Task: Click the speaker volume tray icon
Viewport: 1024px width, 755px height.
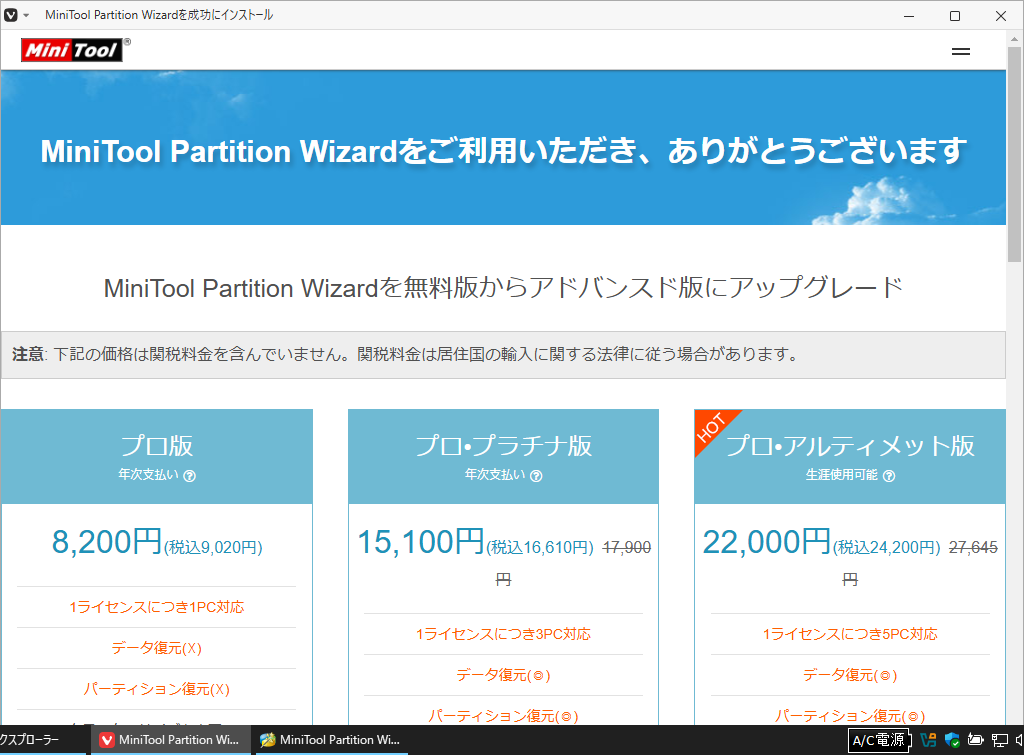Action: [1019, 740]
